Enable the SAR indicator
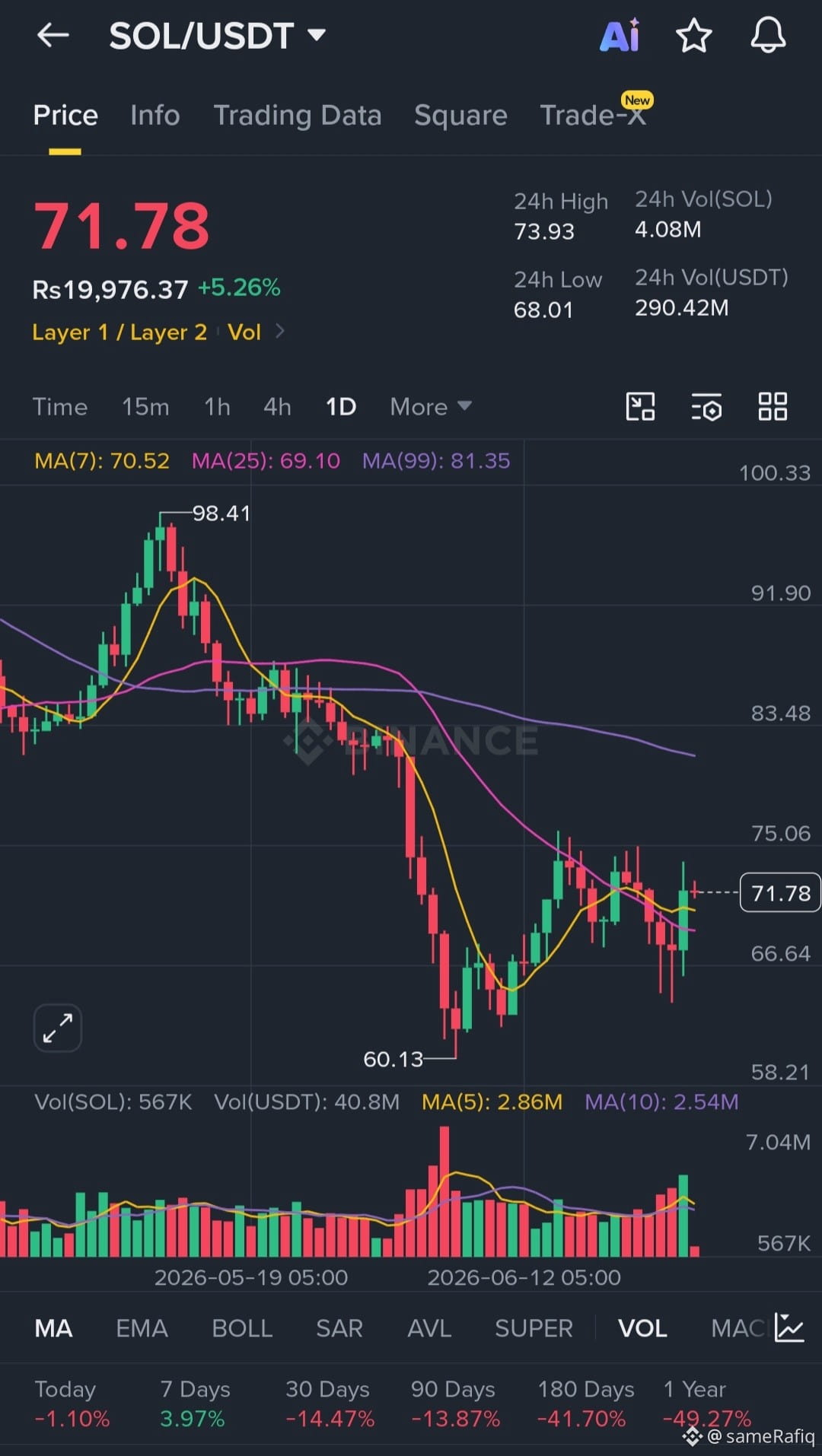The width and height of the screenshot is (822, 1456). pos(339,1328)
